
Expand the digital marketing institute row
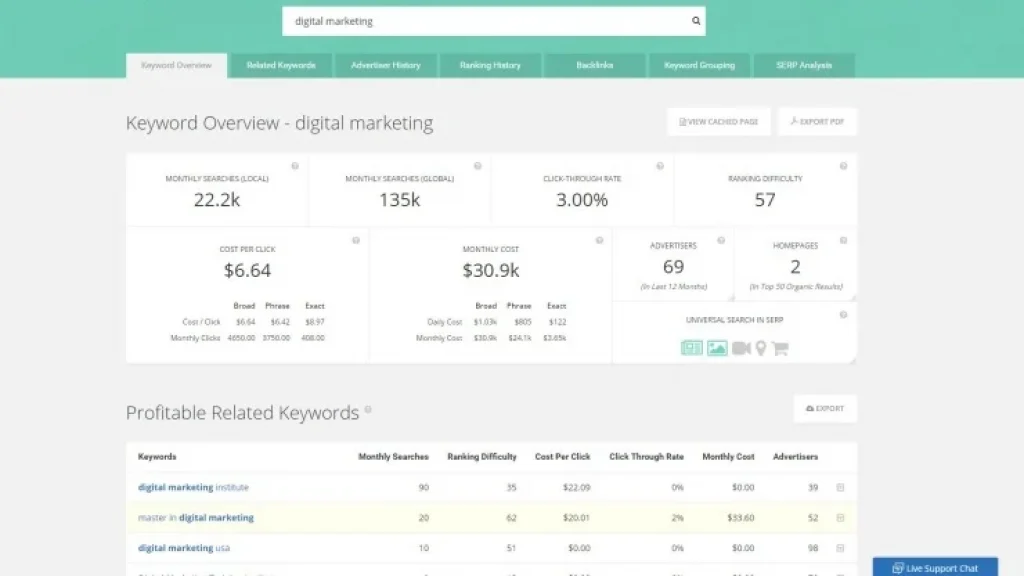tap(840, 488)
